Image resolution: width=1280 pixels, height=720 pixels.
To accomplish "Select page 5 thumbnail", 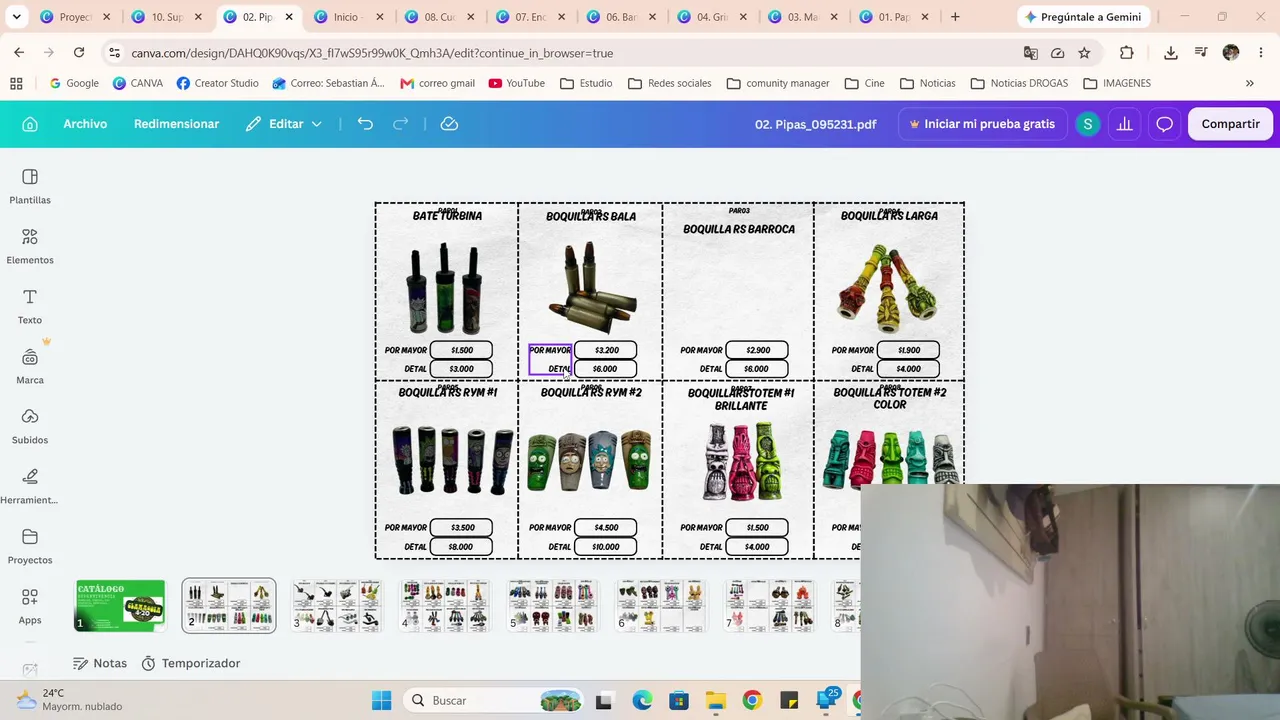I will 553,606.
